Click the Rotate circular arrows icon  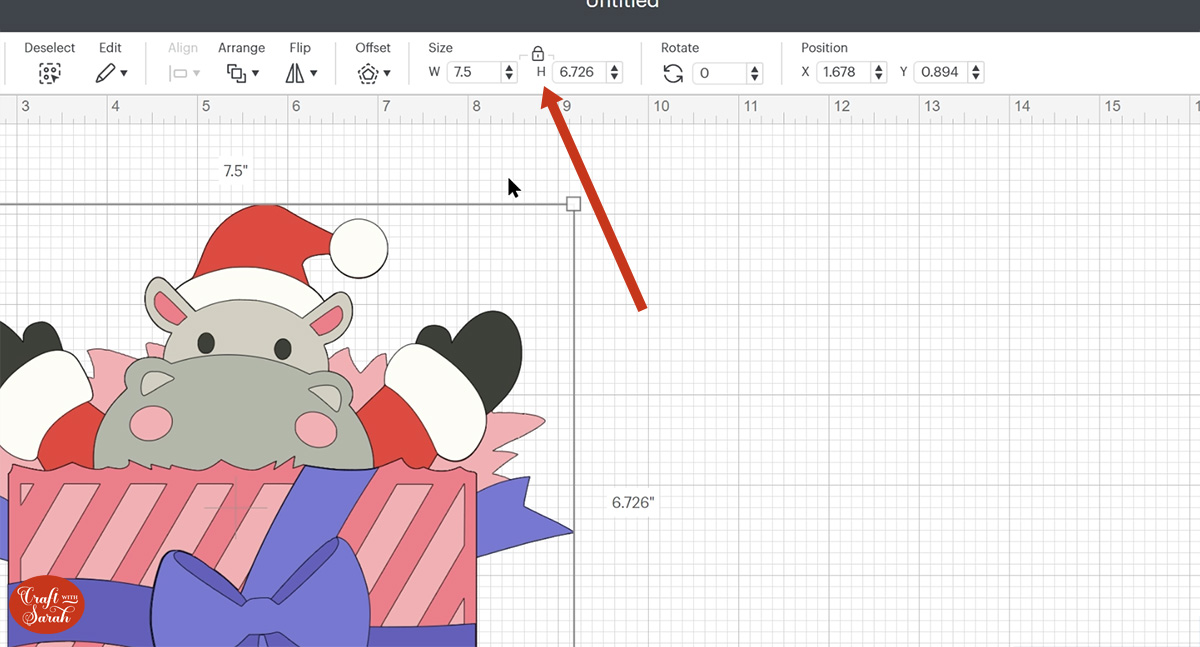(673, 73)
